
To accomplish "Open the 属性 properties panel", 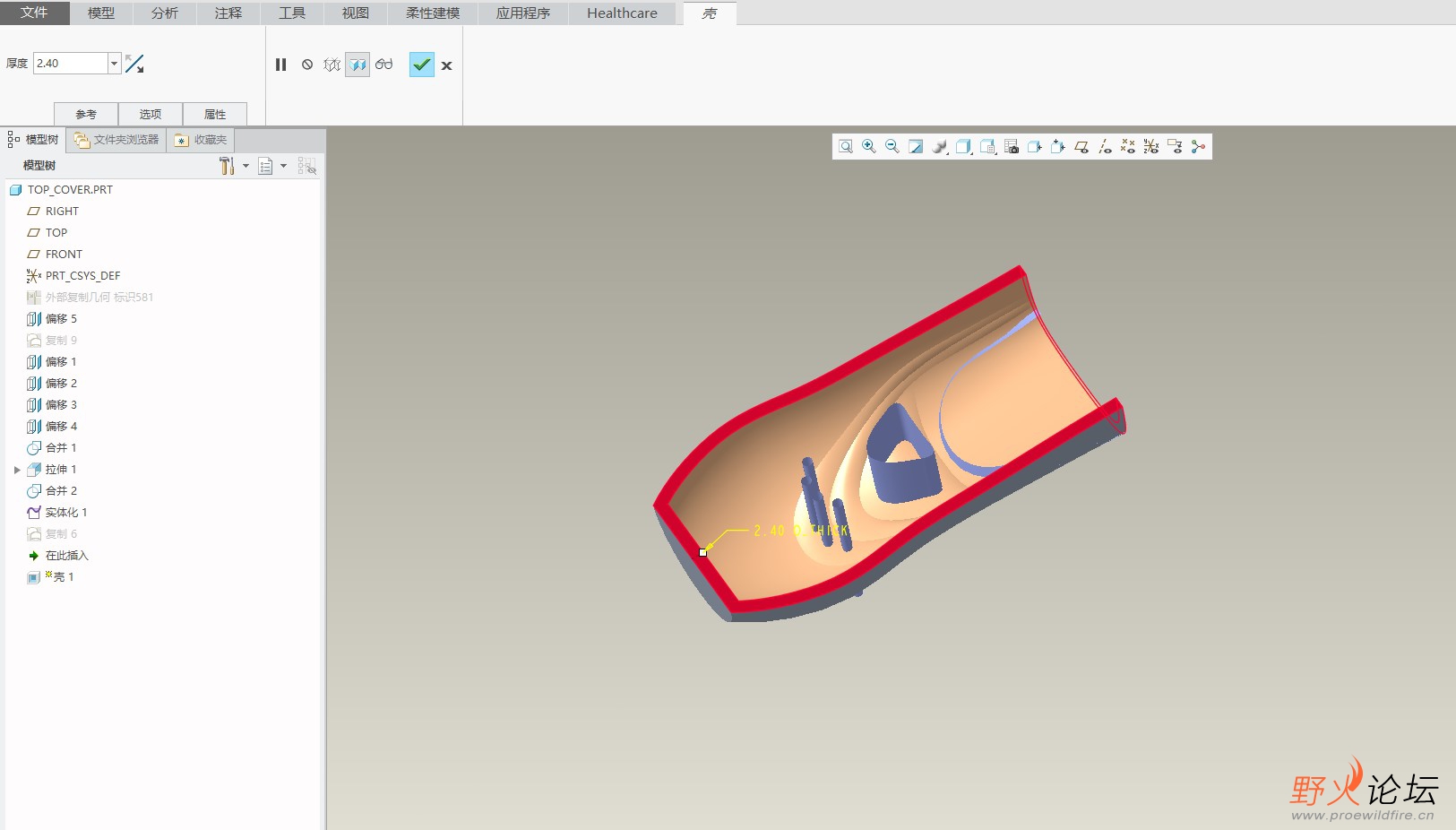I will (215, 114).
